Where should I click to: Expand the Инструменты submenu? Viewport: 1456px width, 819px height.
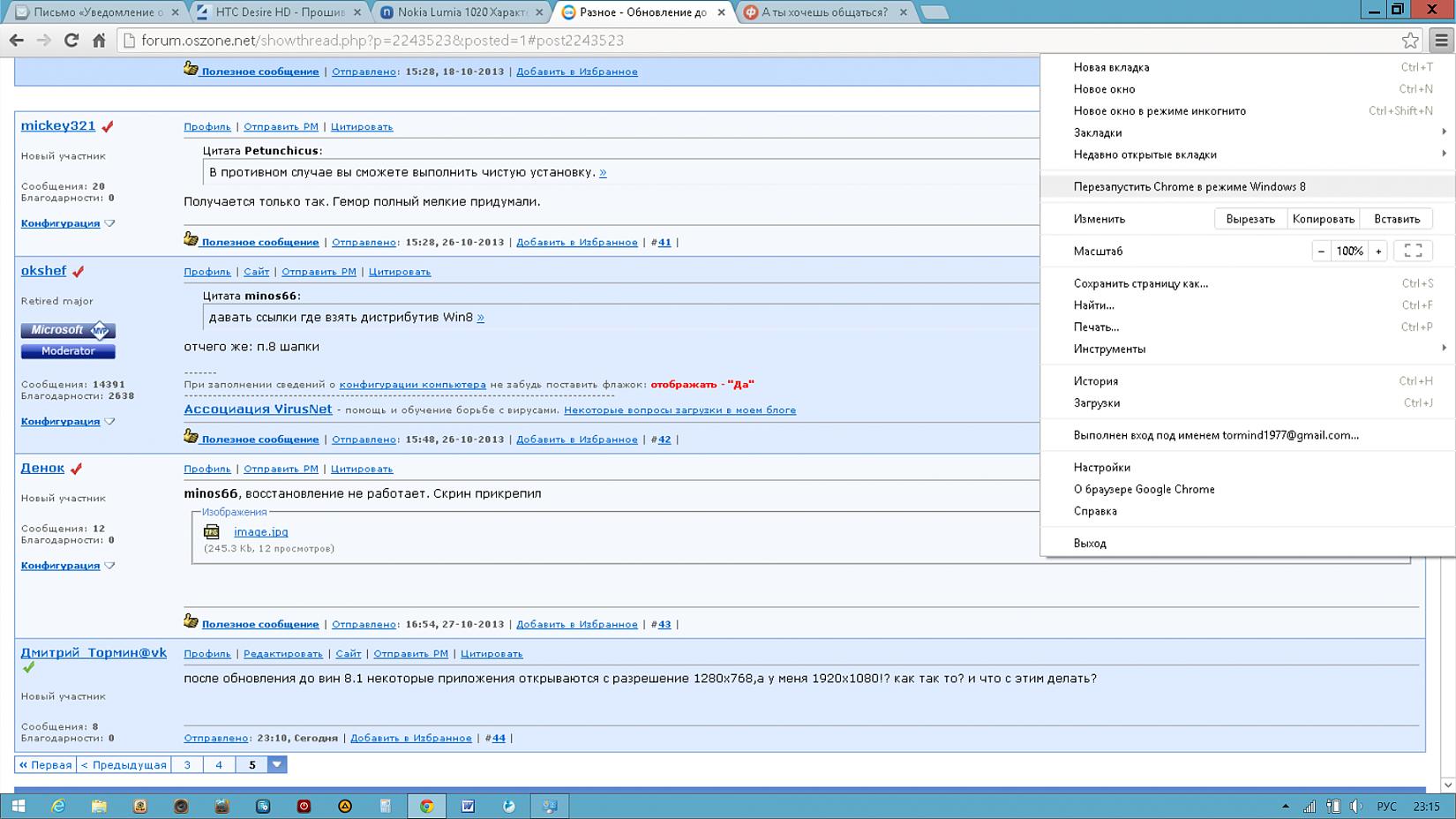point(1248,349)
